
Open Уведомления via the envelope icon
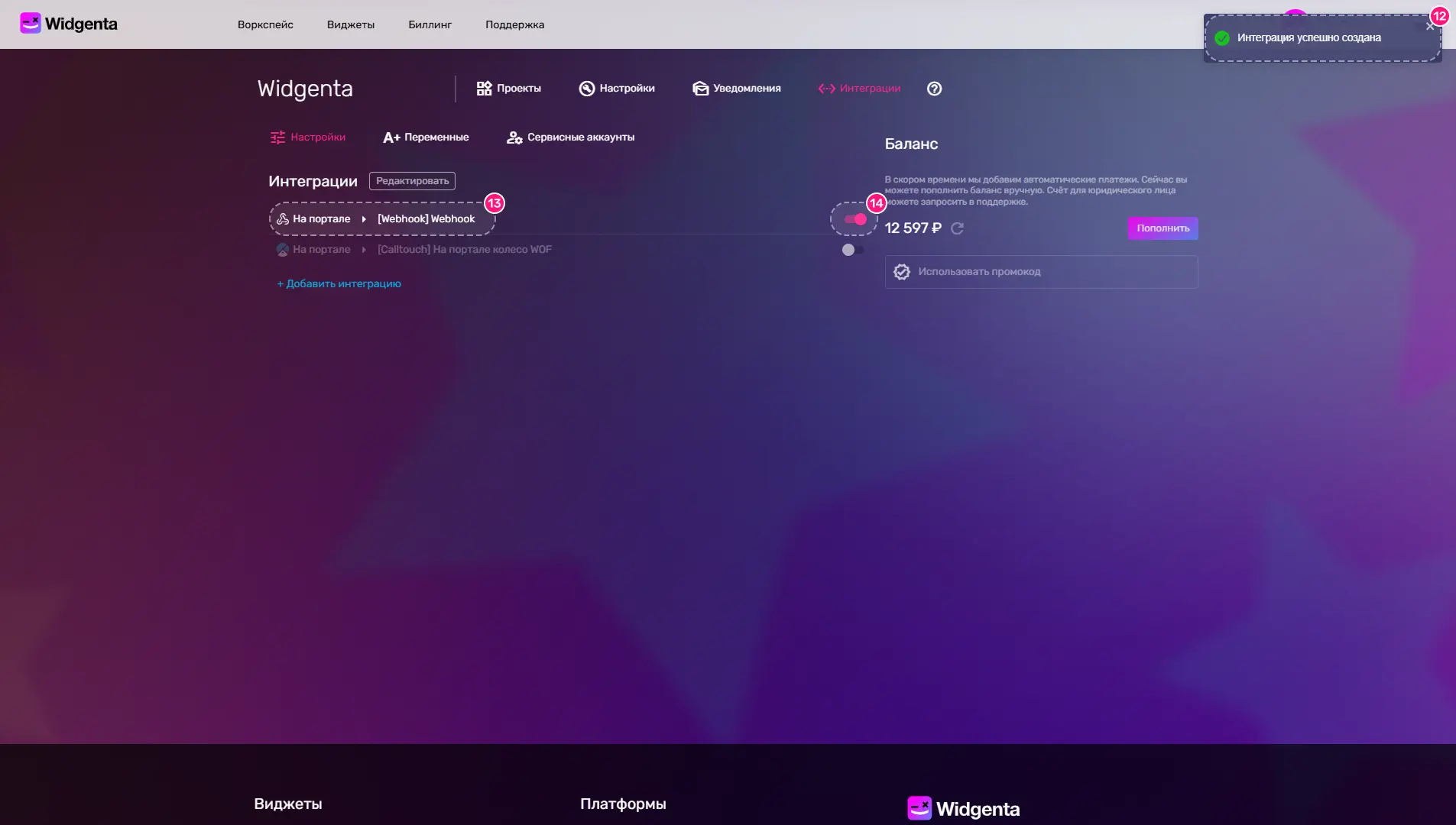699,89
